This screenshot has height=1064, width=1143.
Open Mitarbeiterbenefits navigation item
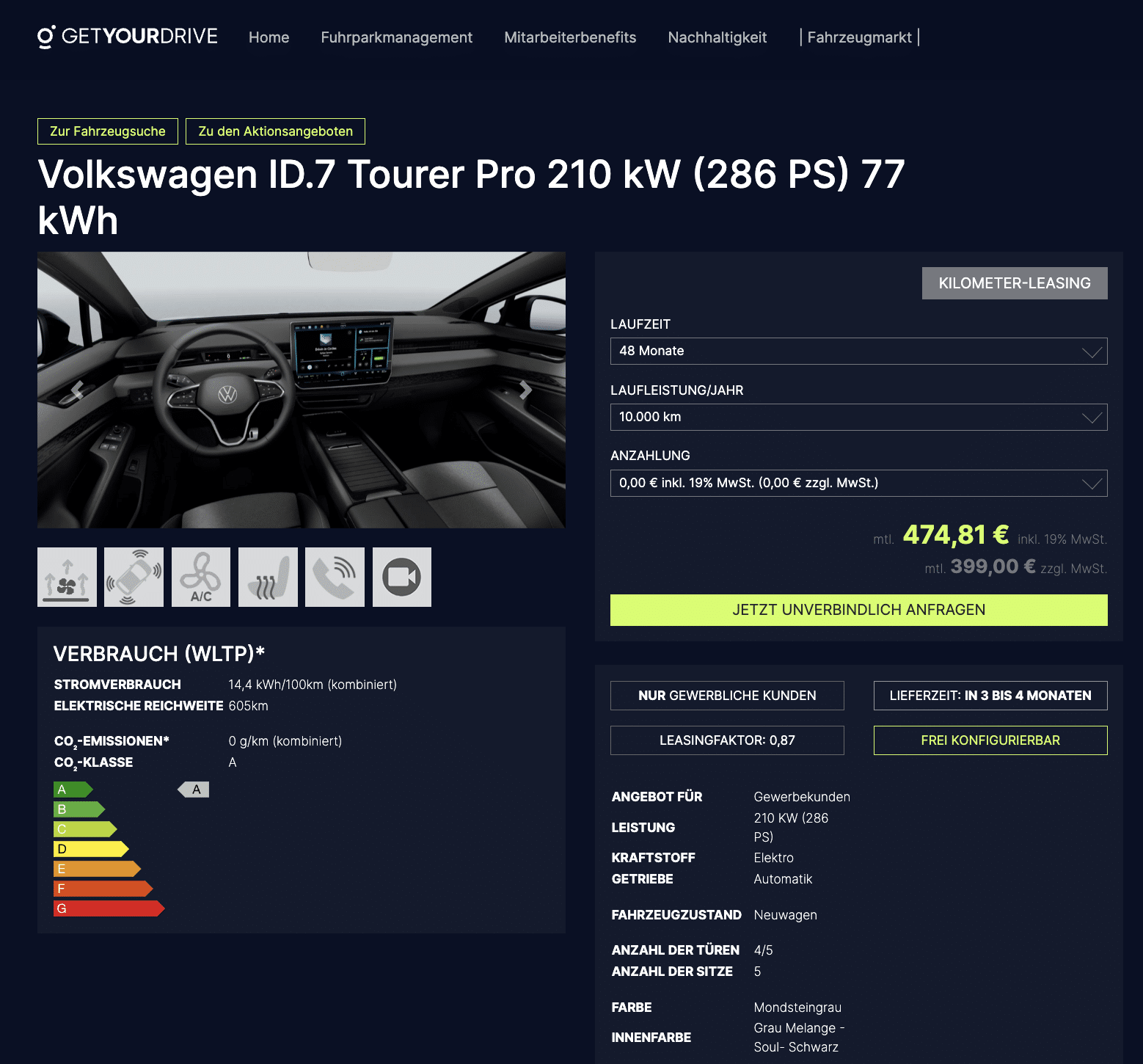[x=570, y=37]
